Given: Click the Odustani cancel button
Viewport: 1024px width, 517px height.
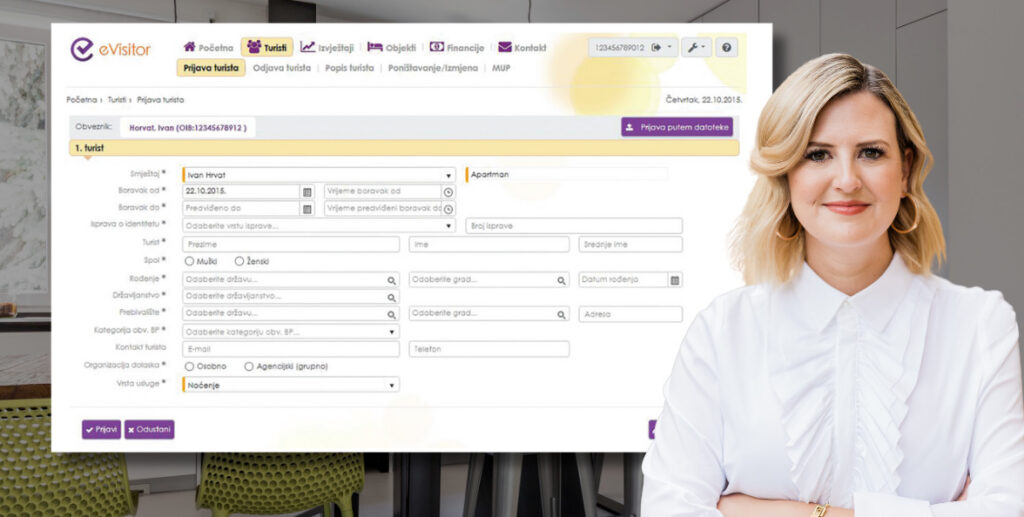Looking at the screenshot, I should pos(149,429).
